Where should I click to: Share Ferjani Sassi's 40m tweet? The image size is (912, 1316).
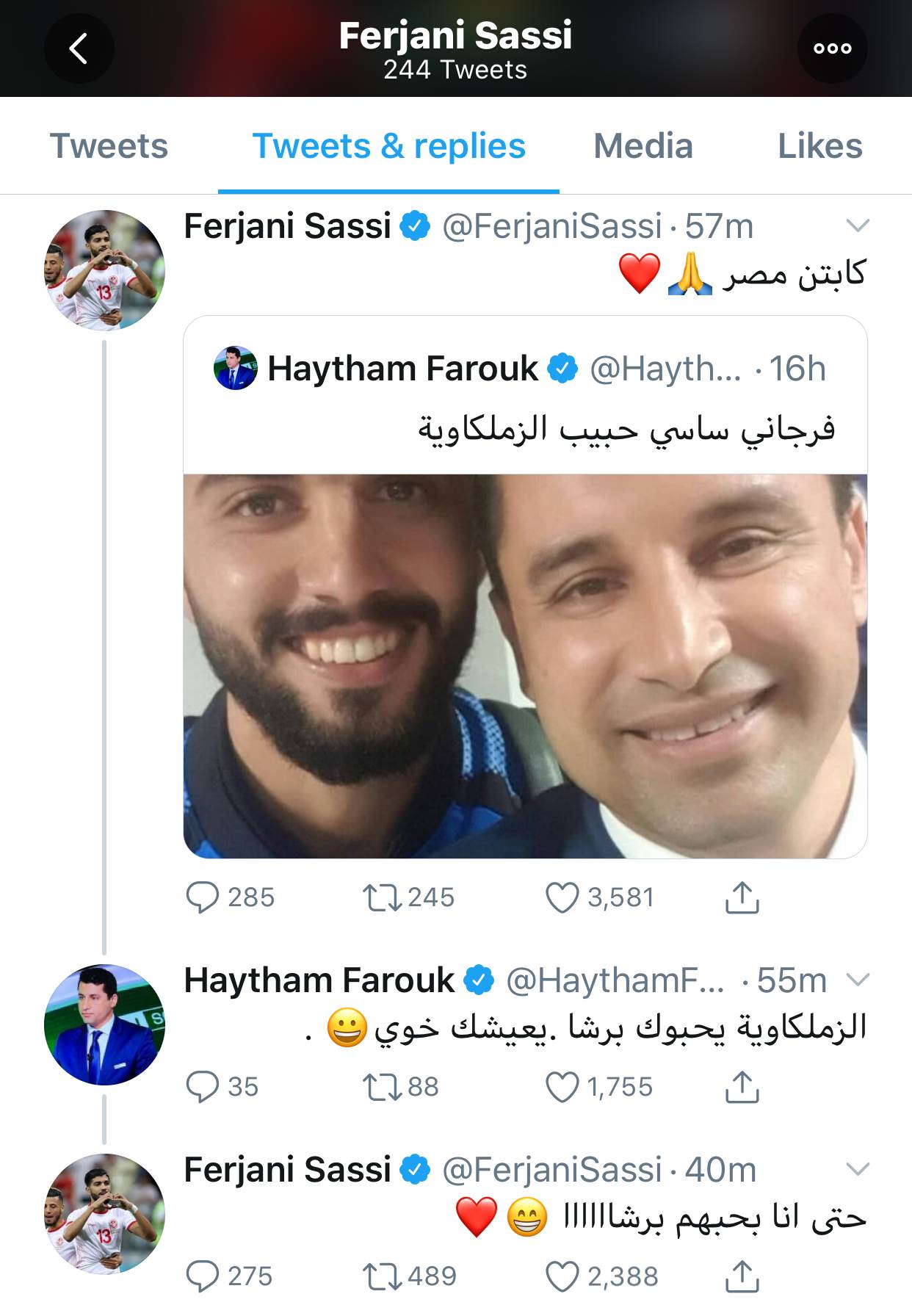click(742, 1276)
